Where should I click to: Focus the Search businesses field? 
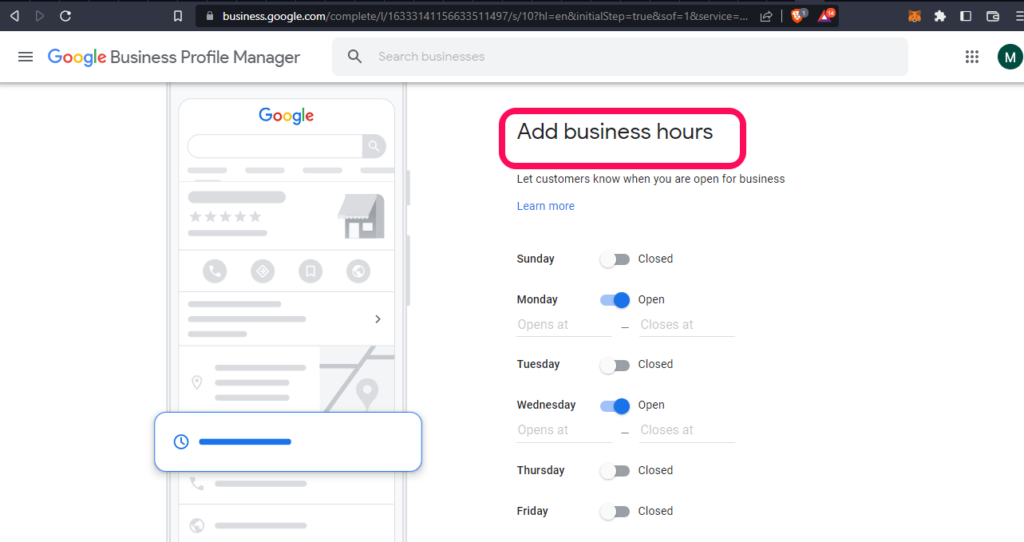(620, 57)
